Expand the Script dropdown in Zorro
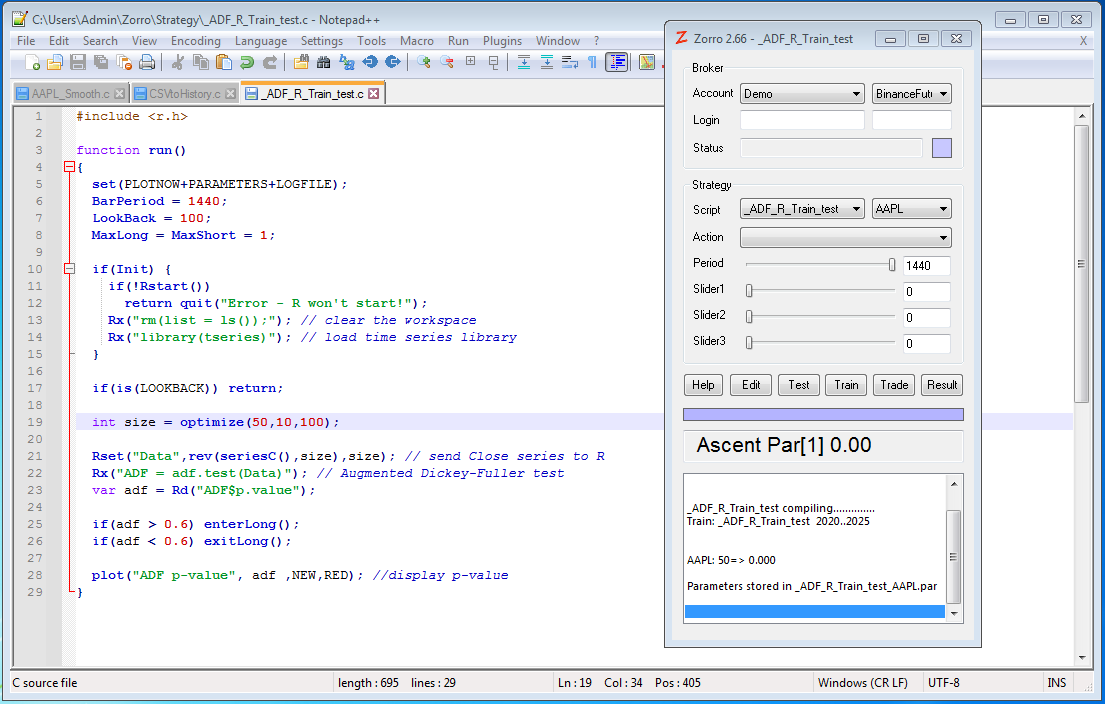The width and height of the screenshot is (1105, 704). (802, 210)
